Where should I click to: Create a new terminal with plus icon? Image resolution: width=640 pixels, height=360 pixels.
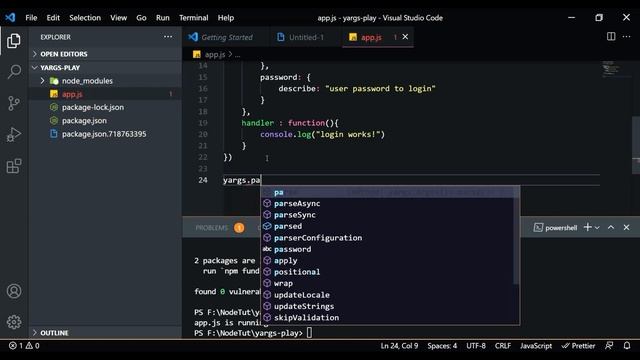587,227
